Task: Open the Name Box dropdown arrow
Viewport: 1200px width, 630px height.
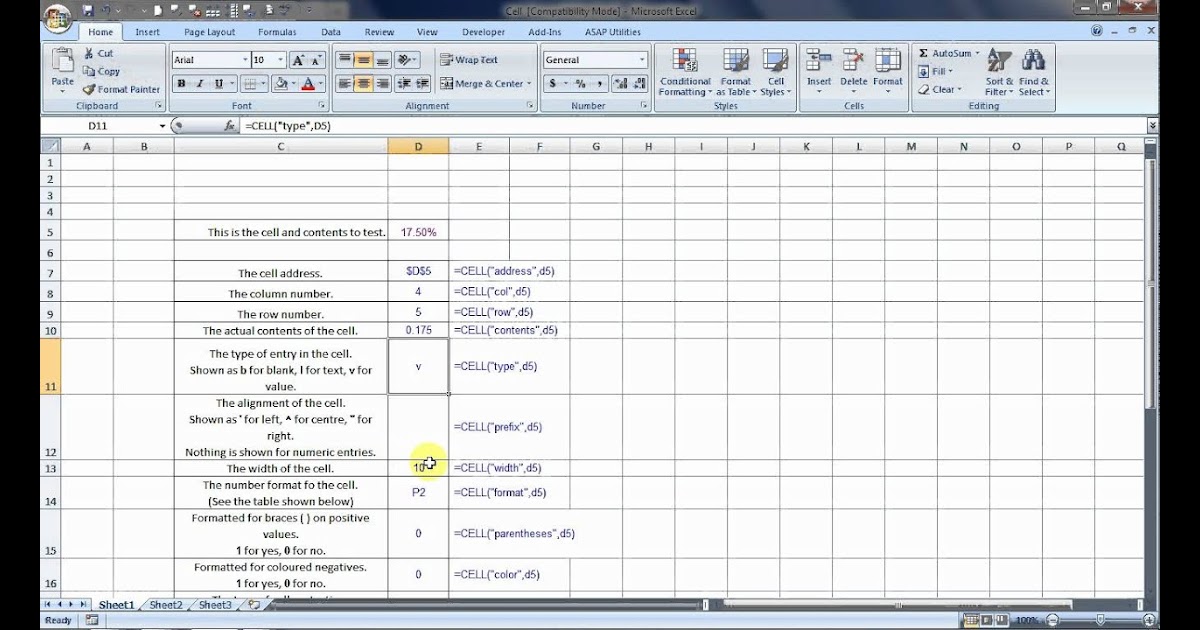Action: click(162, 126)
